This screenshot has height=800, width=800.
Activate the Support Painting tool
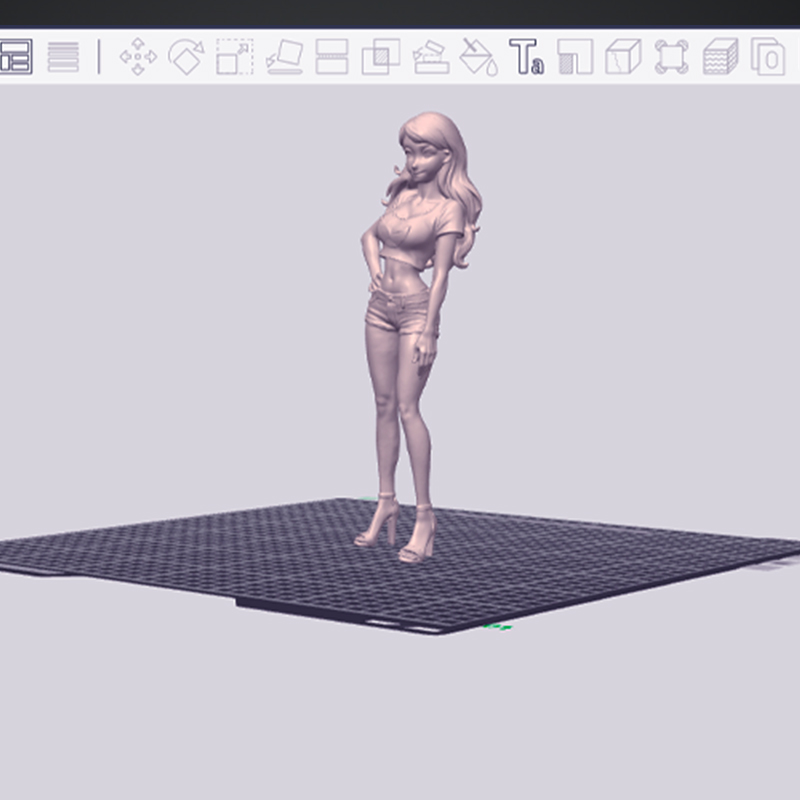pos(431,57)
